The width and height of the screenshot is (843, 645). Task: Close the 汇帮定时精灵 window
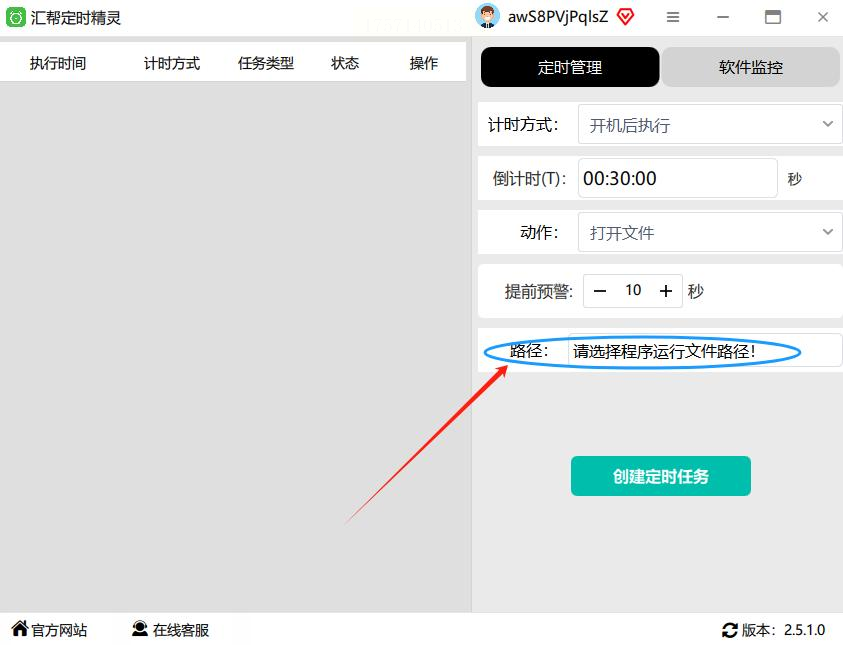(823, 17)
